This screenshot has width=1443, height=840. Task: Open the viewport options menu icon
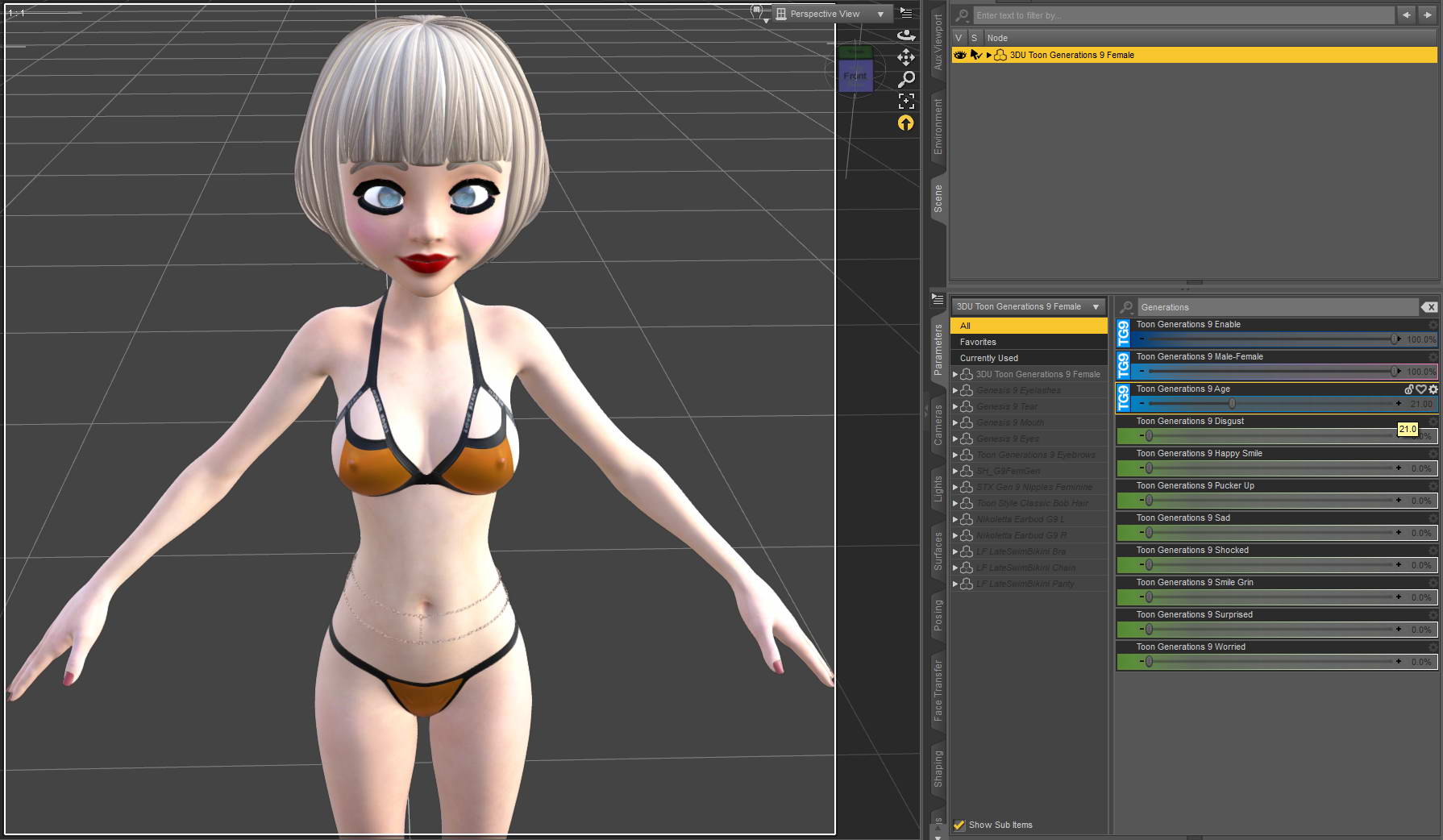pos(906,13)
